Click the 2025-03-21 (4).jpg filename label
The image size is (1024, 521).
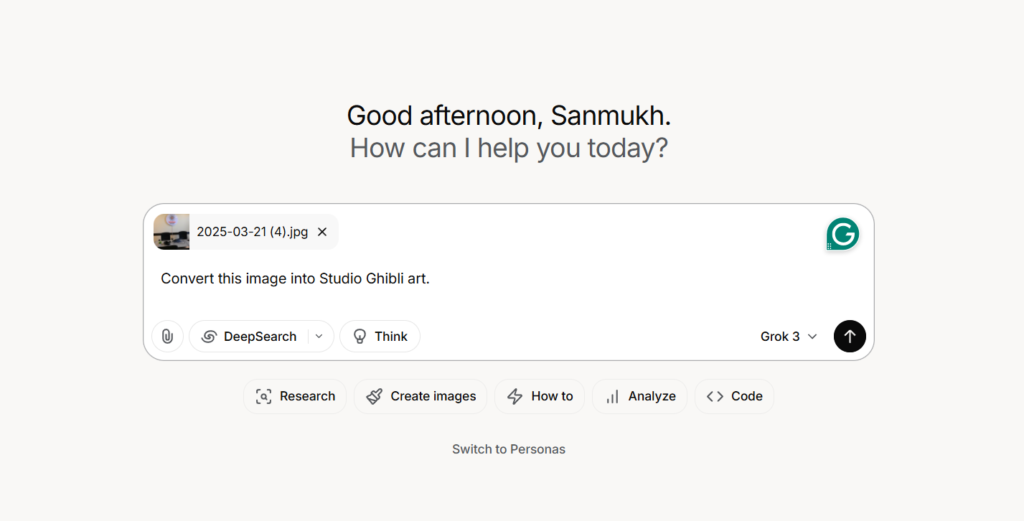coord(252,232)
